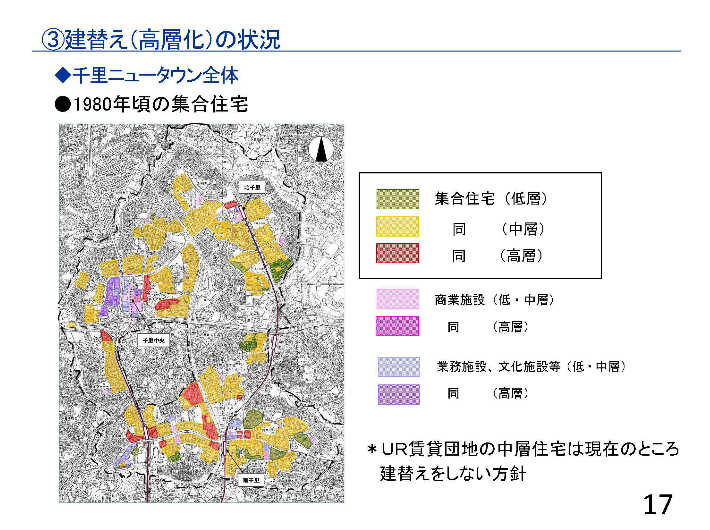The width and height of the screenshot is (710, 530).
Task: Click the green low-rise housing legend swatch
Action: (397, 199)
